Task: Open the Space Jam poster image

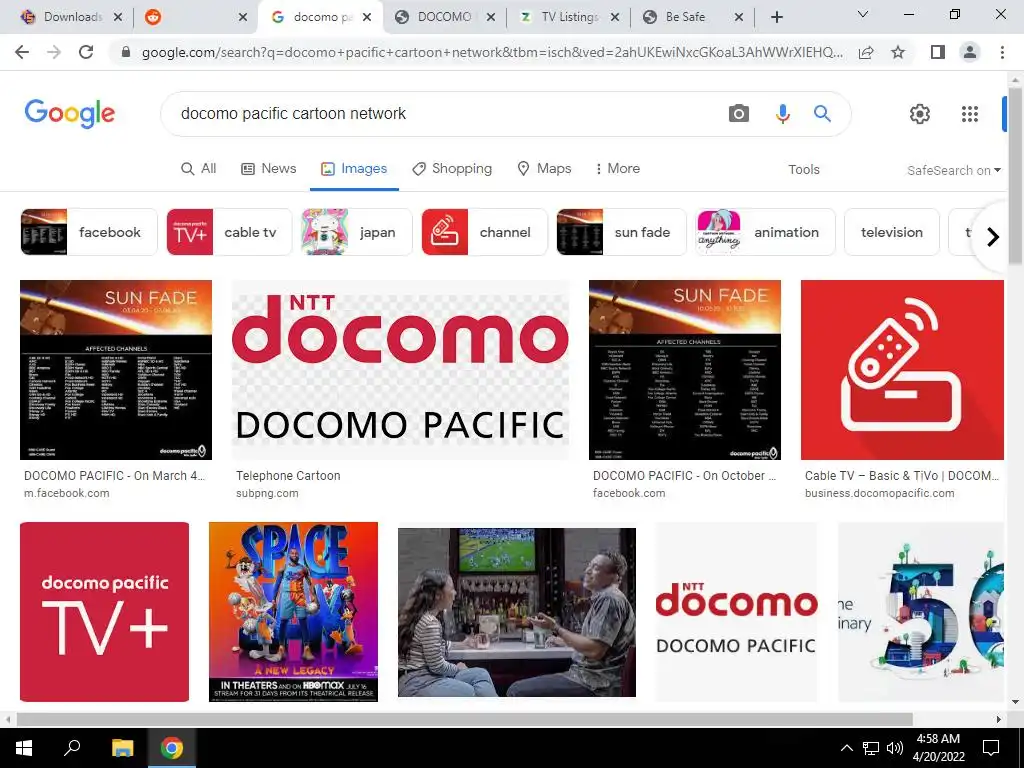Action: click(x=293, y=612)
